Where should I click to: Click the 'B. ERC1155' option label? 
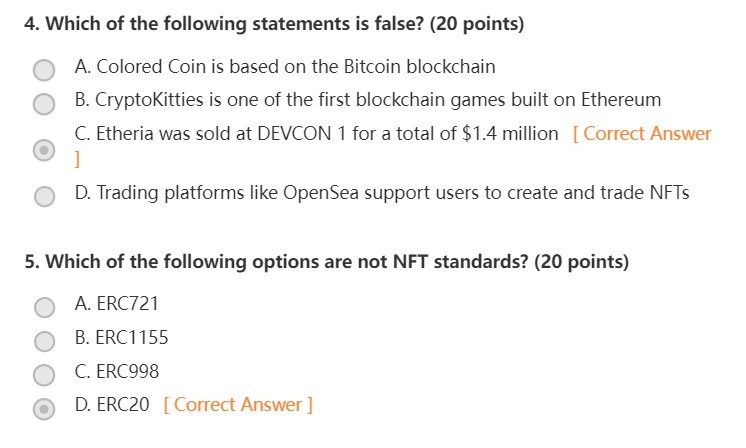pos(121,338)
